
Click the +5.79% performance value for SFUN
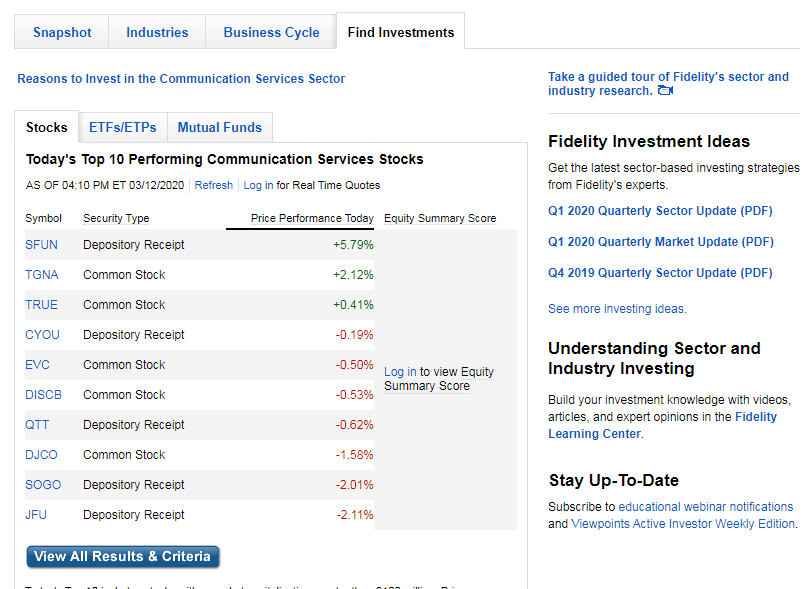coord(353,245)
